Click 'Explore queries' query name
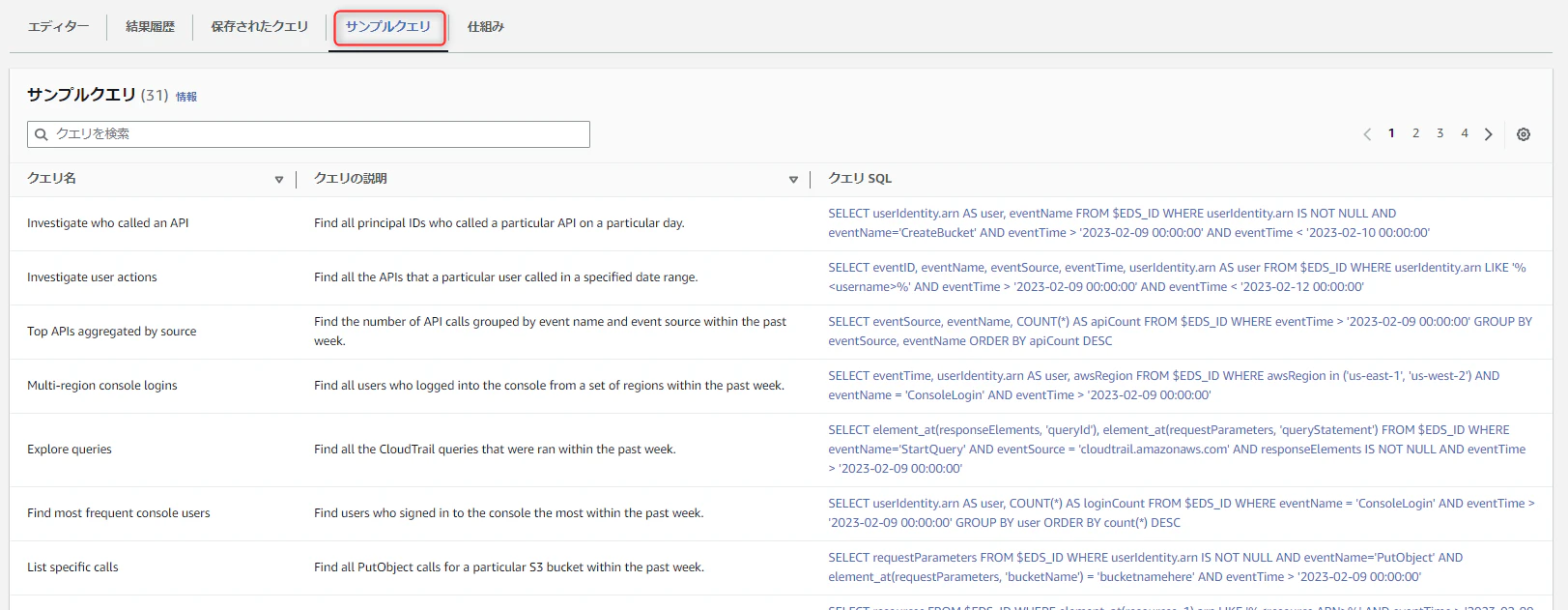Image resolution: width=1568 pixels, height=610 pixels. [70, 450]
